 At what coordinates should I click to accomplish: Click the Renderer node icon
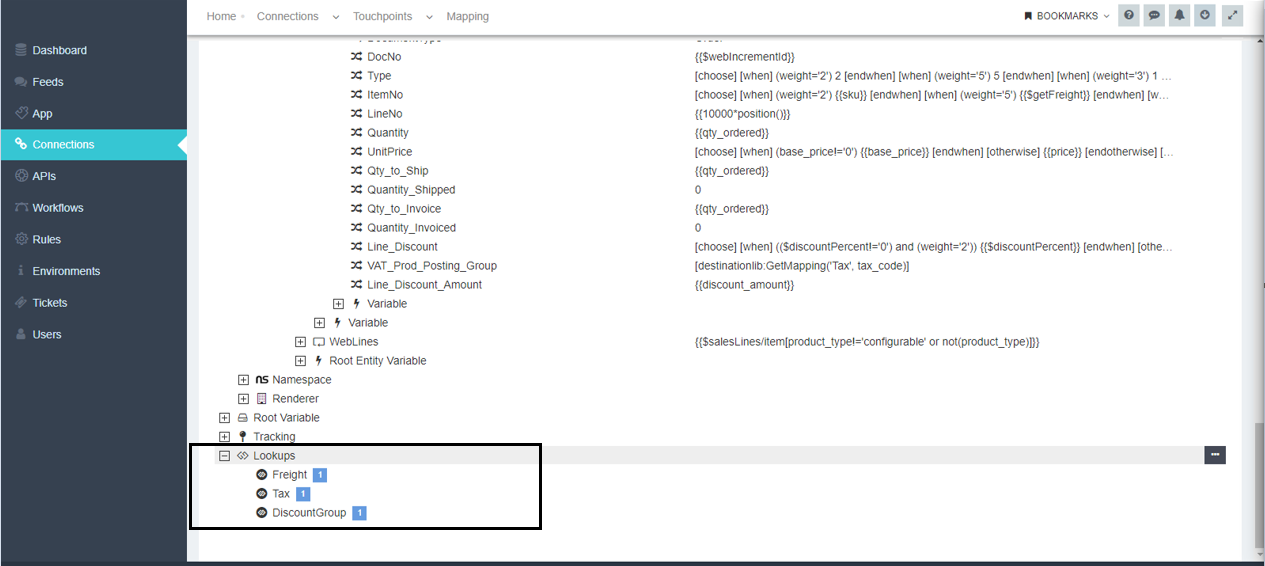tap(262, 399)
